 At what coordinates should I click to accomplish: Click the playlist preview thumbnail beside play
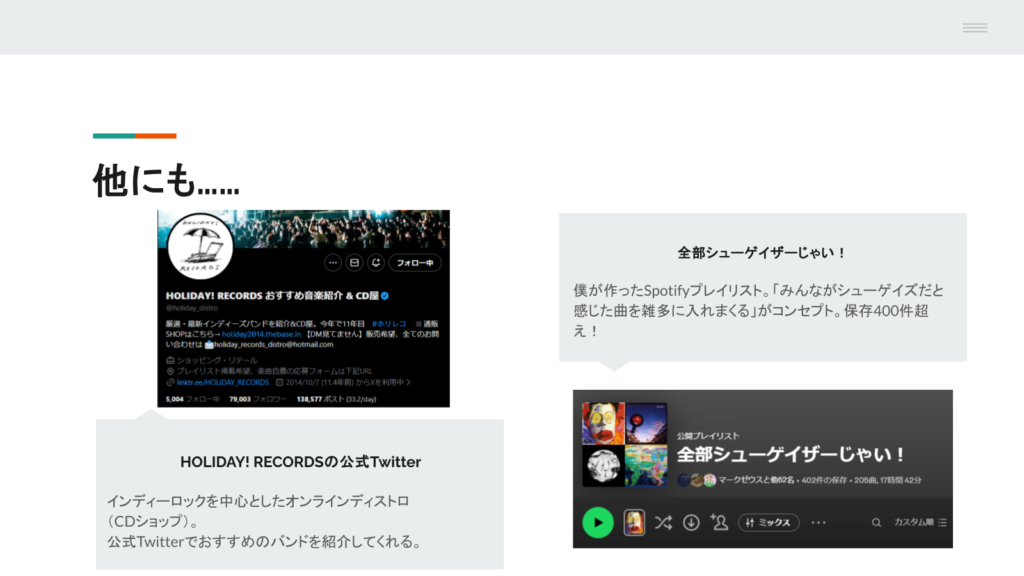click(634, 522)
